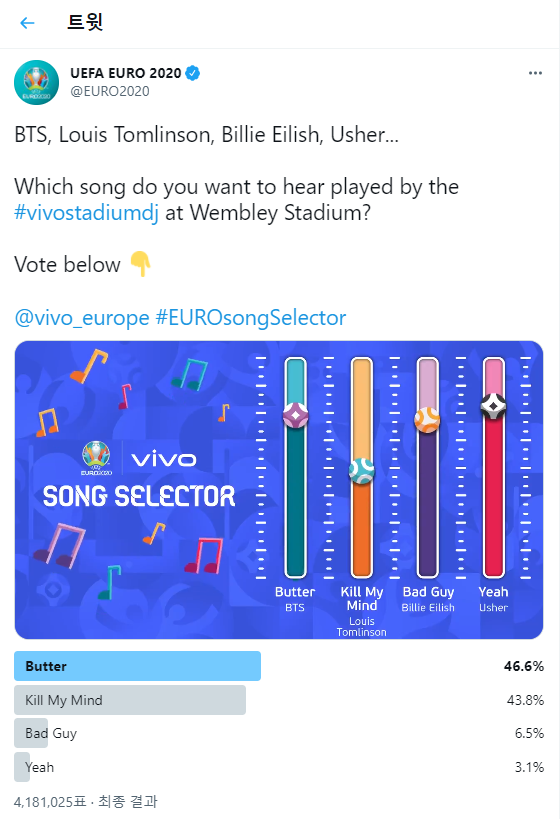560x819 pixels.
Task: Click the Yeah slider black knob
Action: [x=493, y=406]
